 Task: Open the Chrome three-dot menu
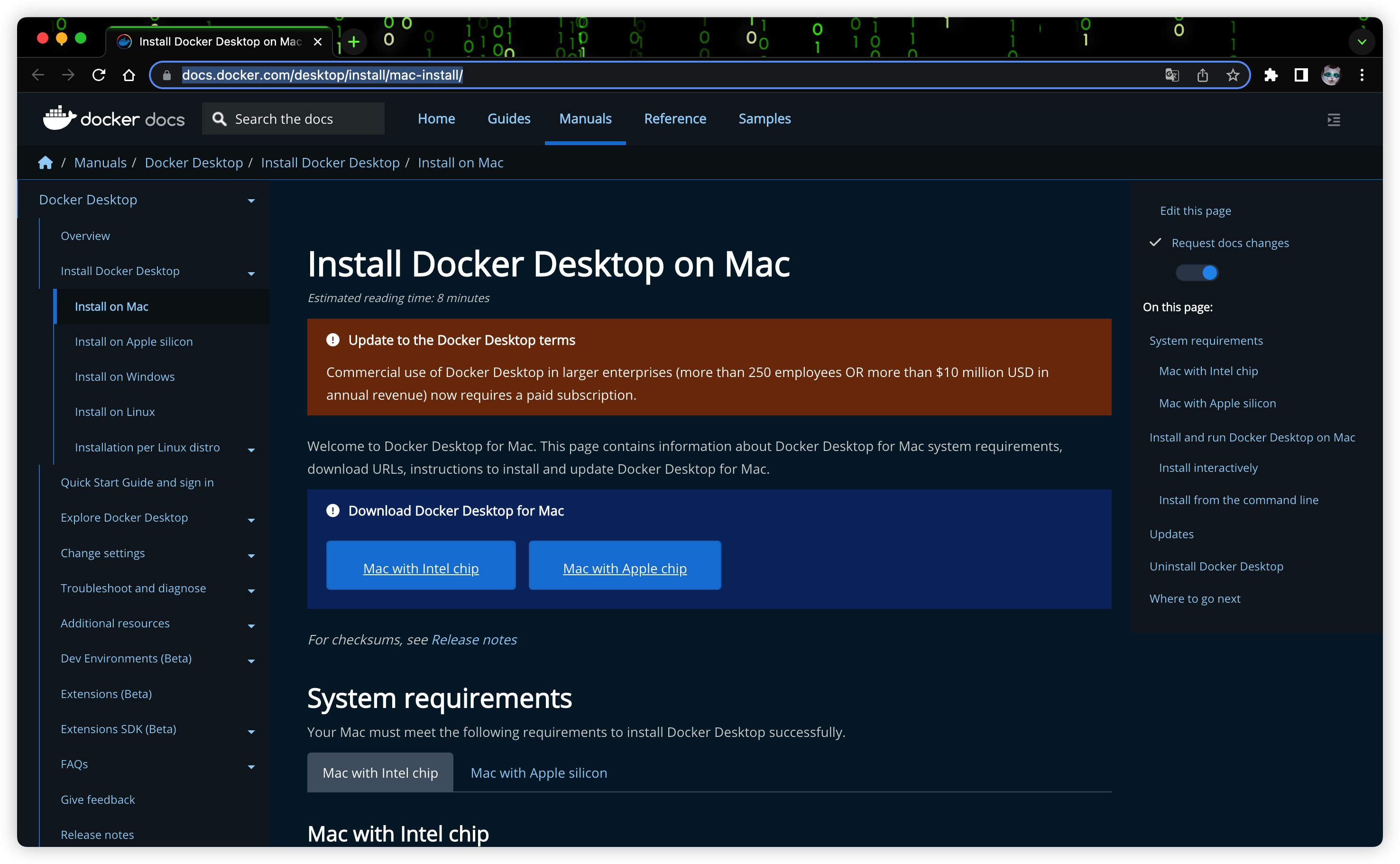click(x=1362, y=75)
